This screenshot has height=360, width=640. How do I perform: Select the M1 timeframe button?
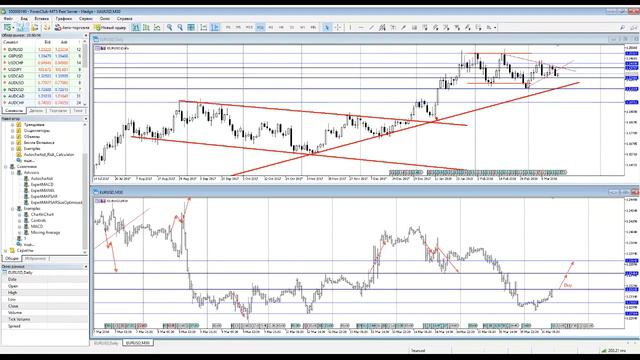[x=228, y=27]
